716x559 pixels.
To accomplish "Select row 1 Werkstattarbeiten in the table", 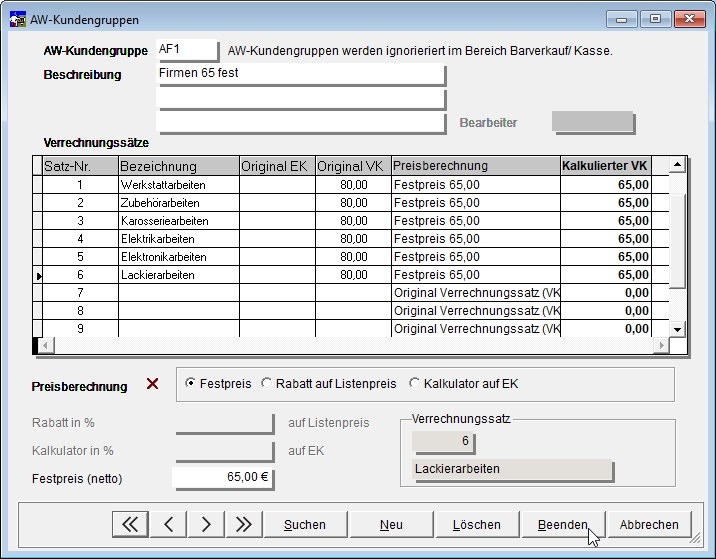I will pyautogui.click(x=352, y=185).
